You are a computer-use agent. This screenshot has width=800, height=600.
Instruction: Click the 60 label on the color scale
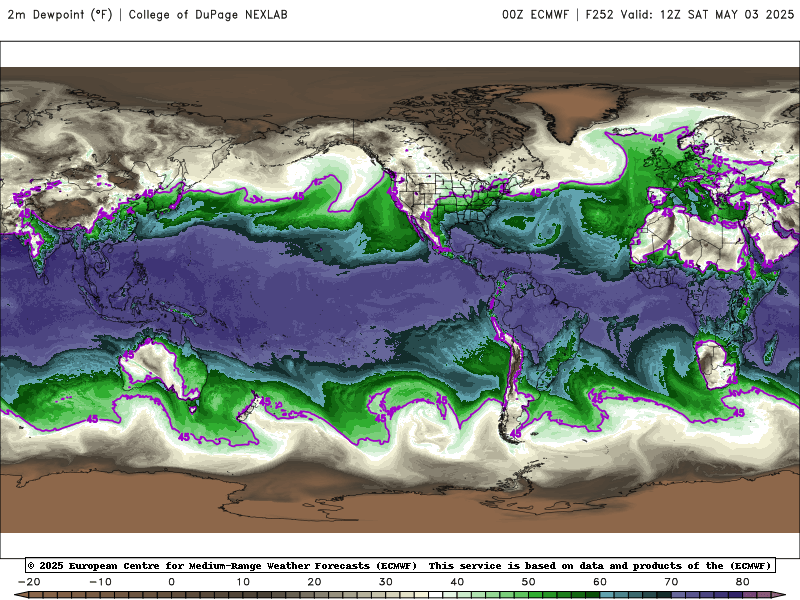[600, 582]
